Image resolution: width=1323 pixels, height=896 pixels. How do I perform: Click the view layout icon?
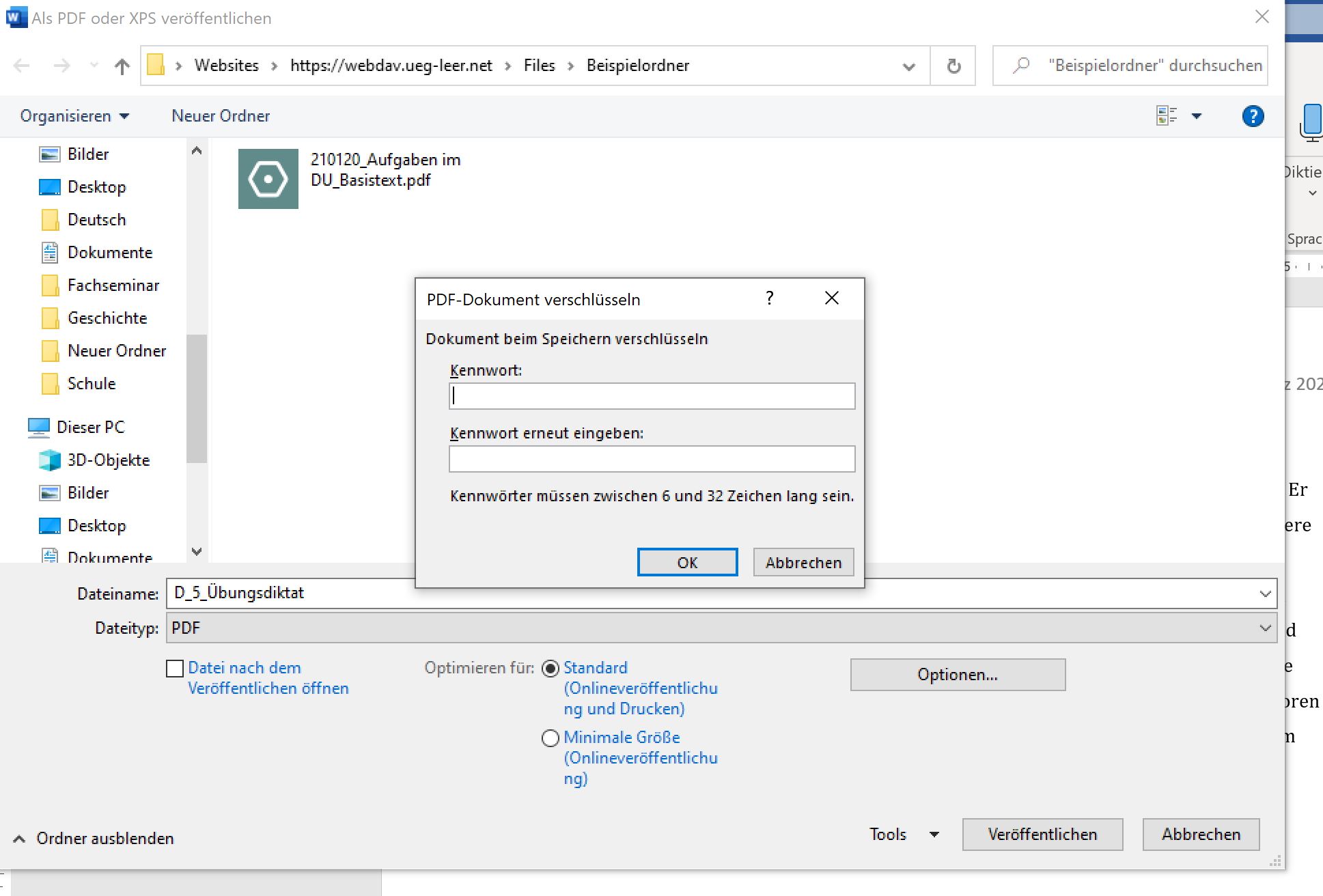(1167, 116)
